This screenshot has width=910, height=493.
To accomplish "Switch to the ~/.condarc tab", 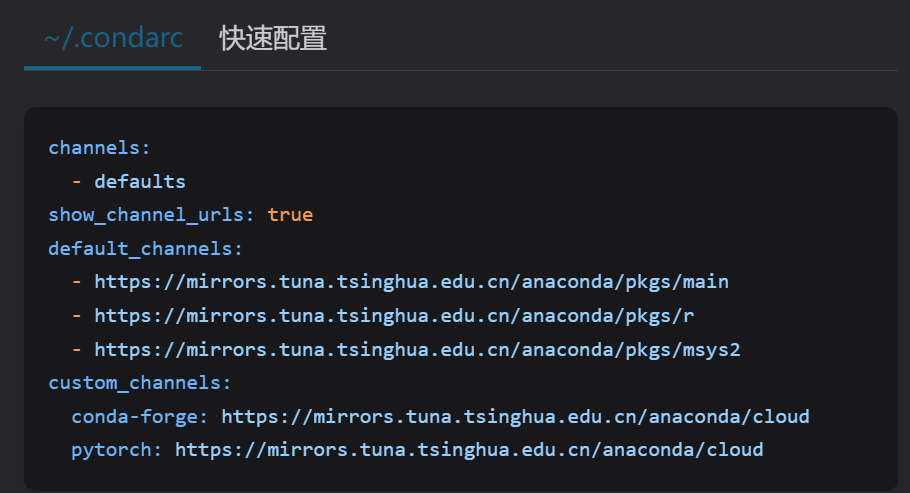I will [112, 39].
